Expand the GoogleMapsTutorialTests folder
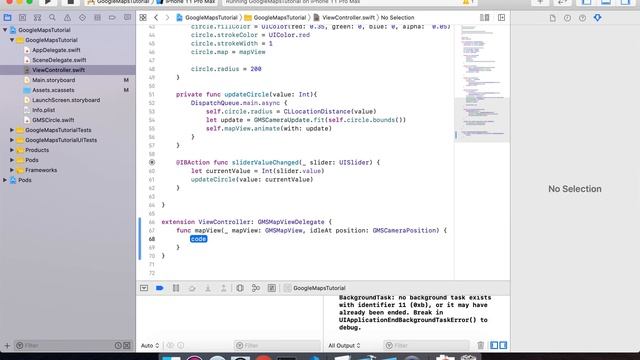Viewport: 640px width, 360px height. click(x=12, y=130)
